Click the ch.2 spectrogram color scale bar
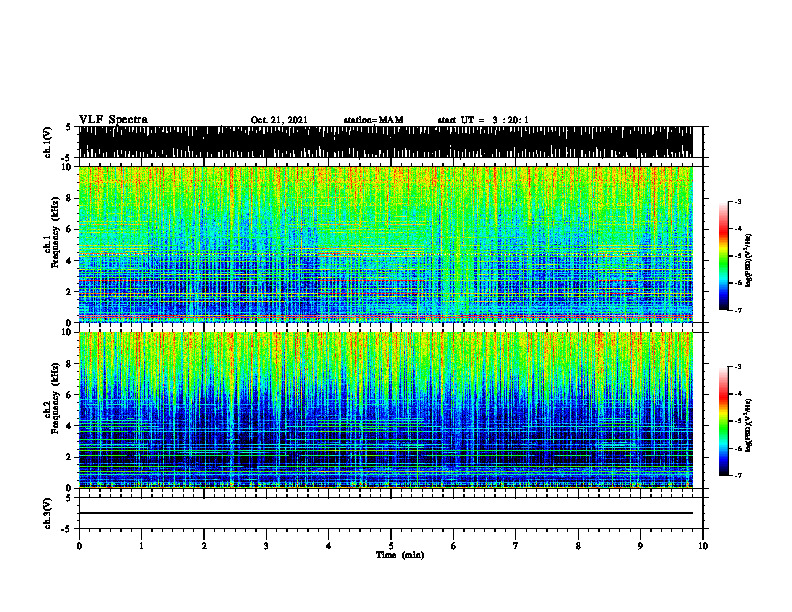 pos(723,421)
